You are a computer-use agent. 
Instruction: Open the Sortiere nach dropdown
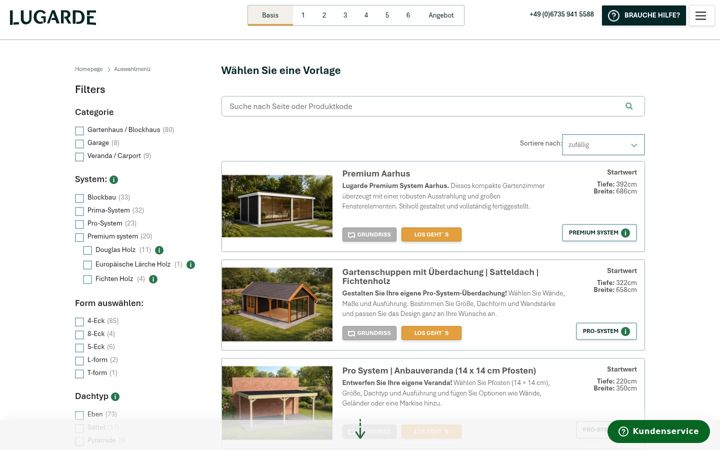tap(603, 145)
